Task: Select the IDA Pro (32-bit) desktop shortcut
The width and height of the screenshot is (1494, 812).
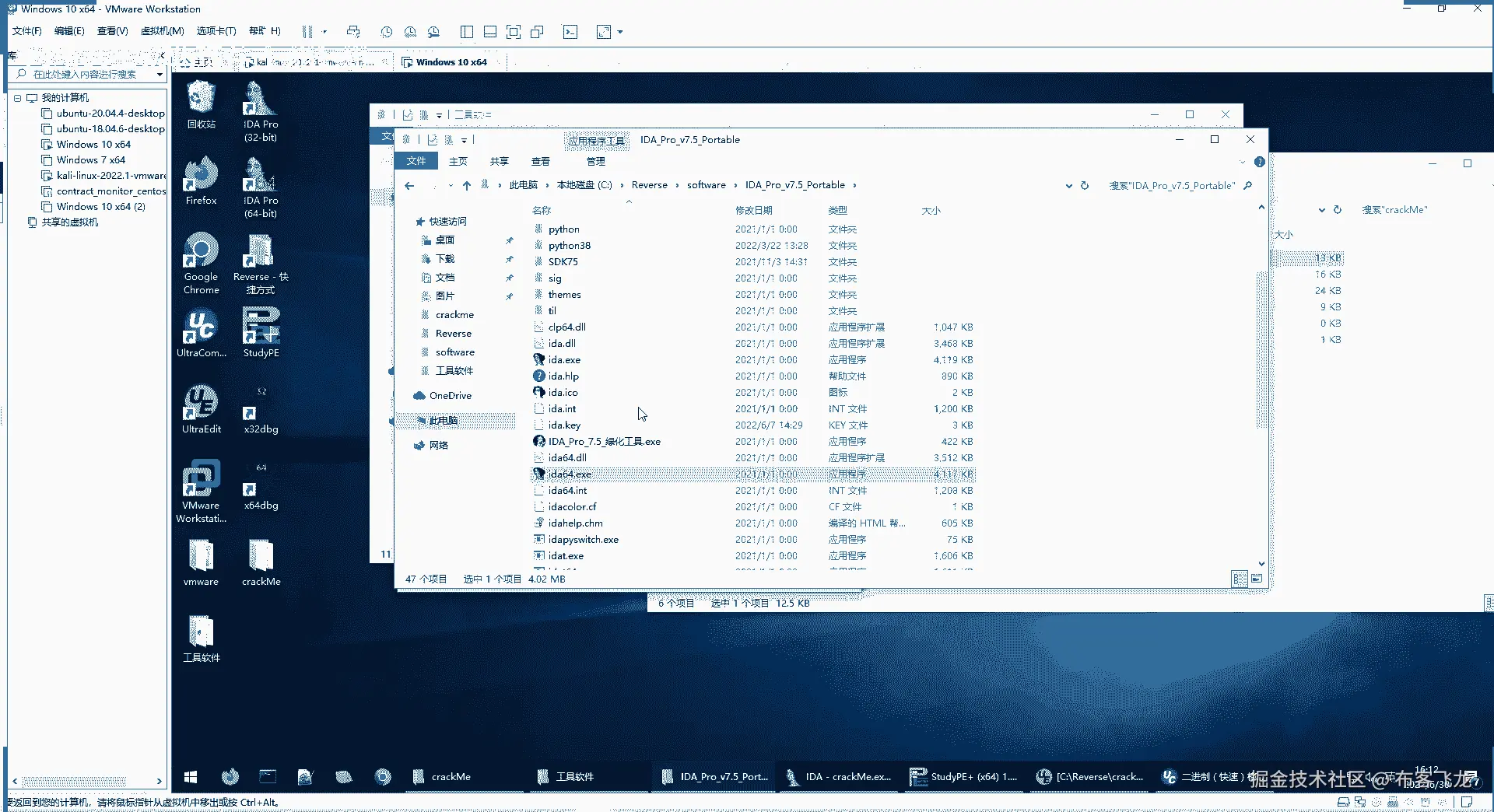Action: pos(261,112)
